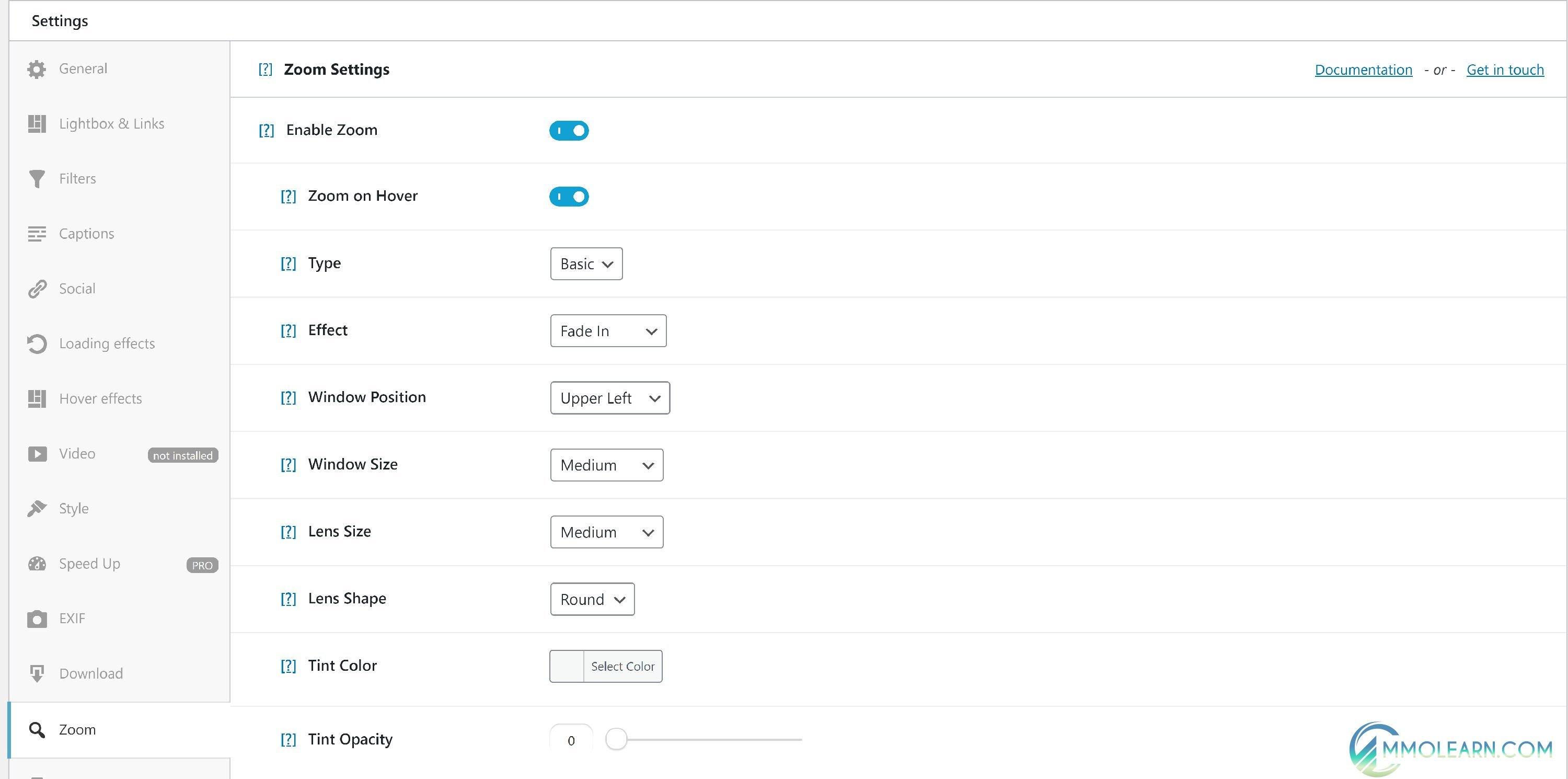Open the Lens Shape dropdown set to Round

pyautogui.click(x=592, y=599)
